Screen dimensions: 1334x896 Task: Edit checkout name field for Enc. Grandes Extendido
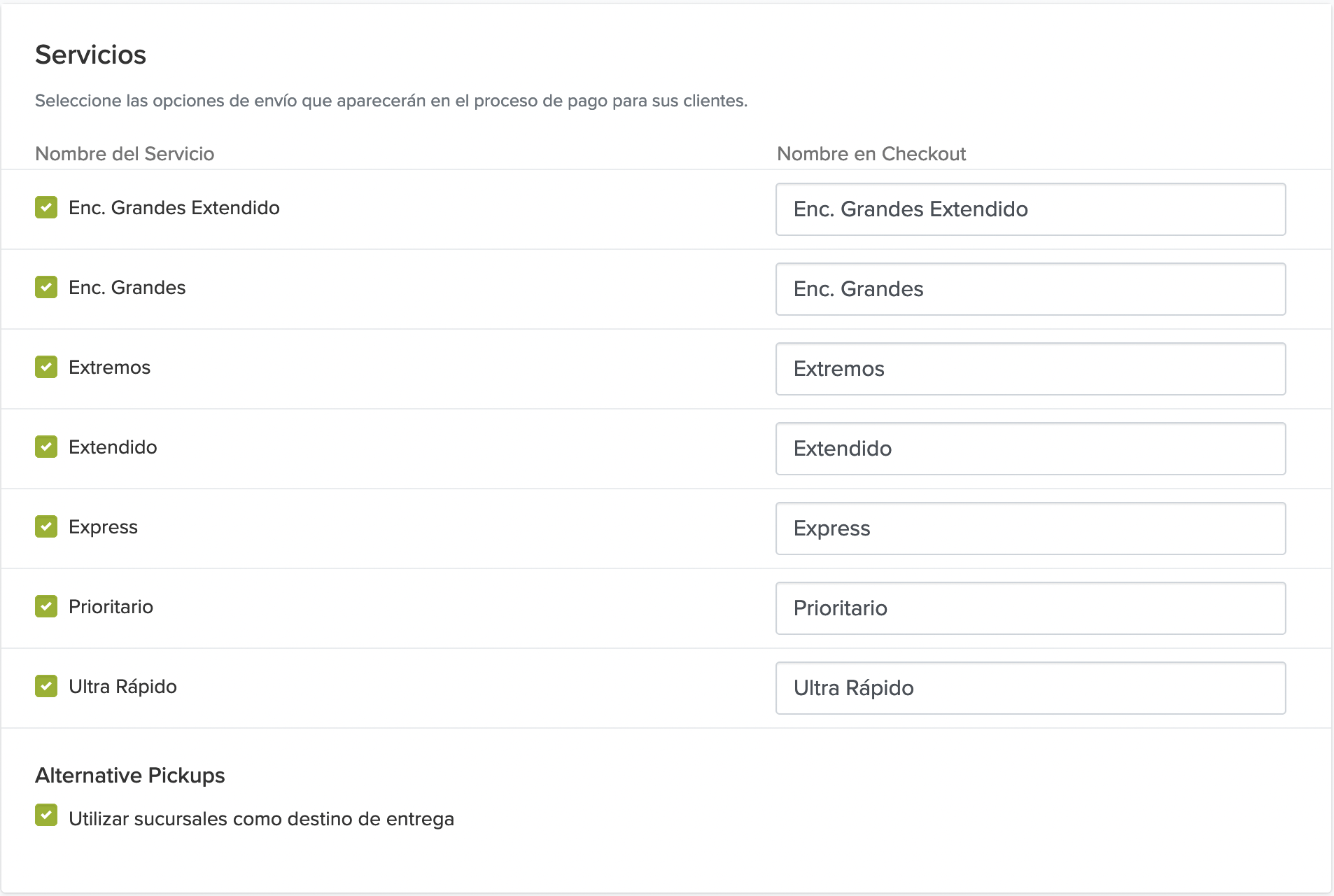coord(1030,209)
